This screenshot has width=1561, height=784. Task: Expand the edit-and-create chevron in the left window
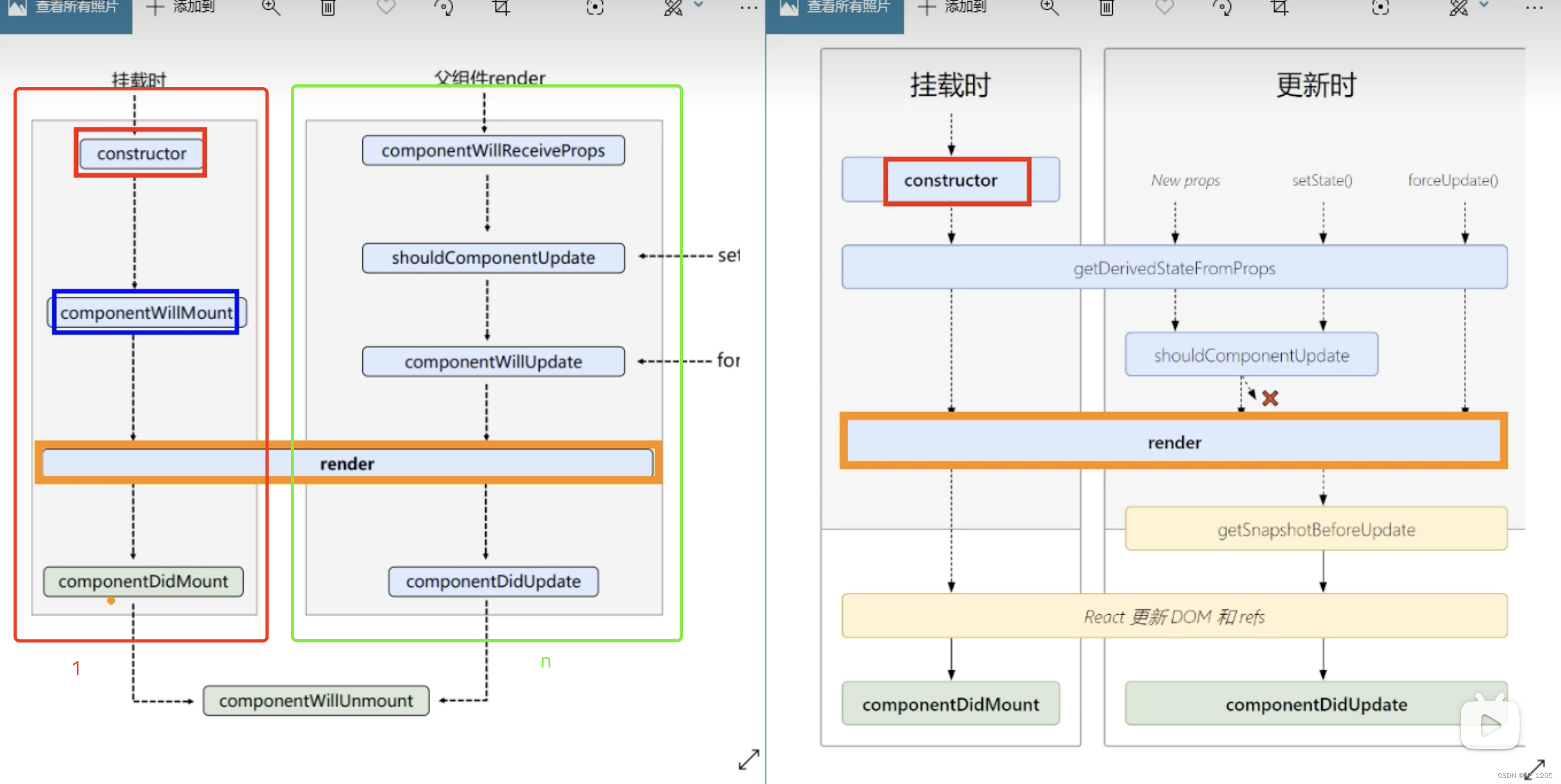click(699, 5)
